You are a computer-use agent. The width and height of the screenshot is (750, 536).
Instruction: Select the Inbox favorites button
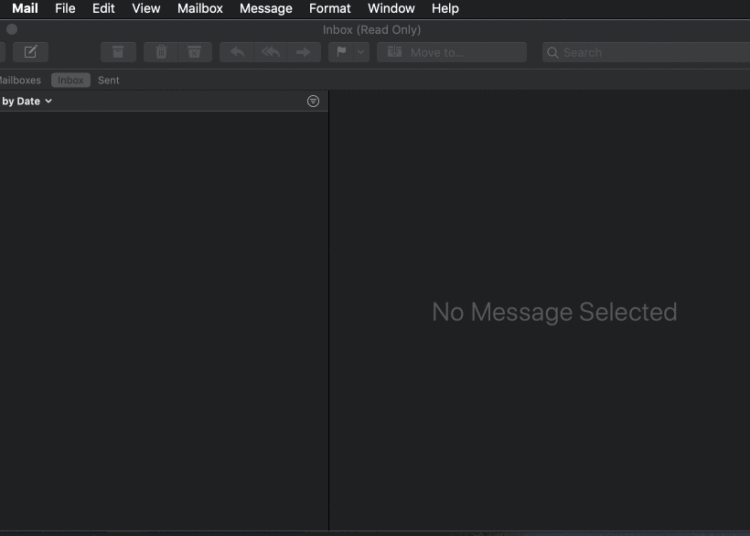[x=70, y=80]
